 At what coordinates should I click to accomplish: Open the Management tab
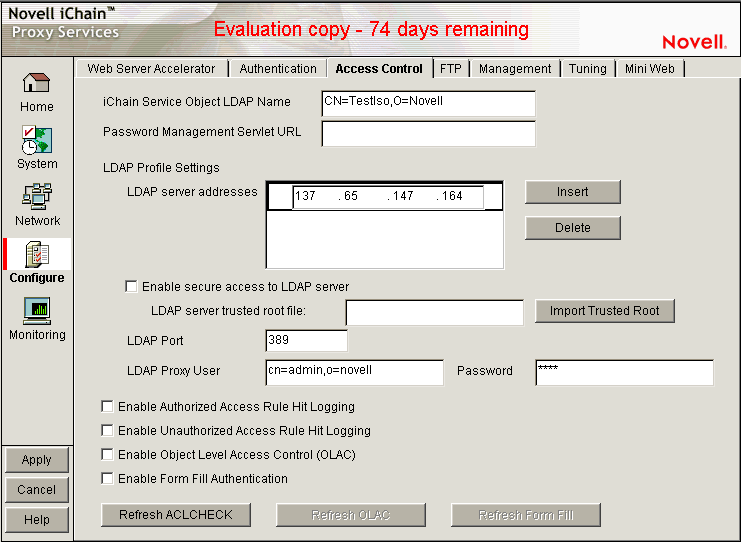click(515, 69)
